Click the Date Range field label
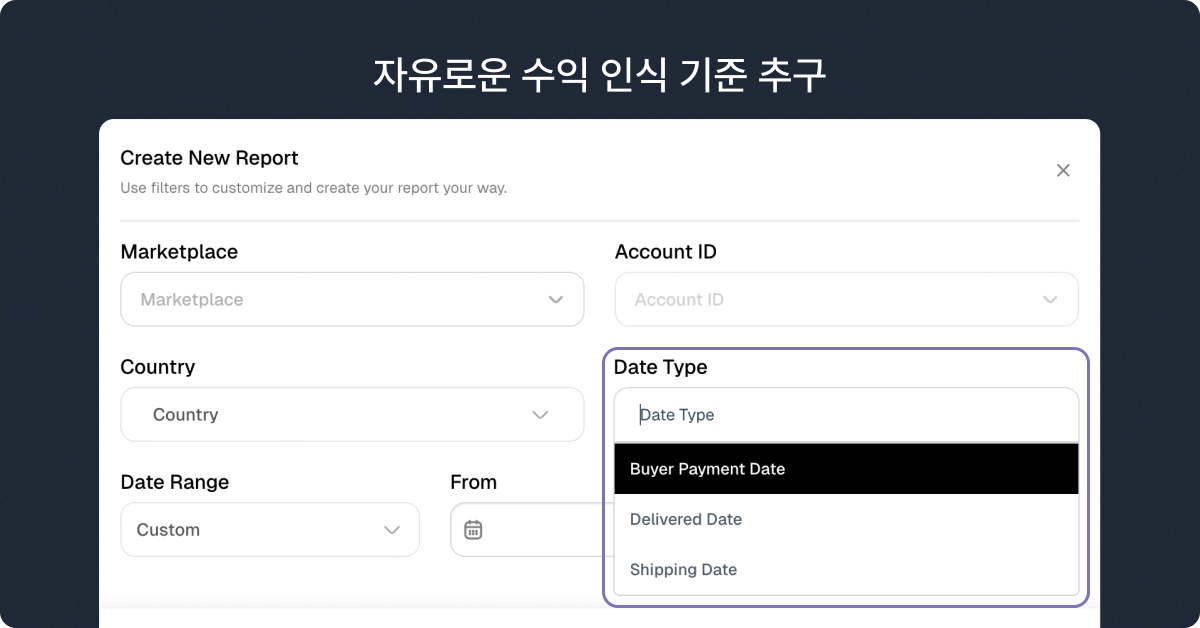This screenshot has height=628, width=1200. coord(174,482)
